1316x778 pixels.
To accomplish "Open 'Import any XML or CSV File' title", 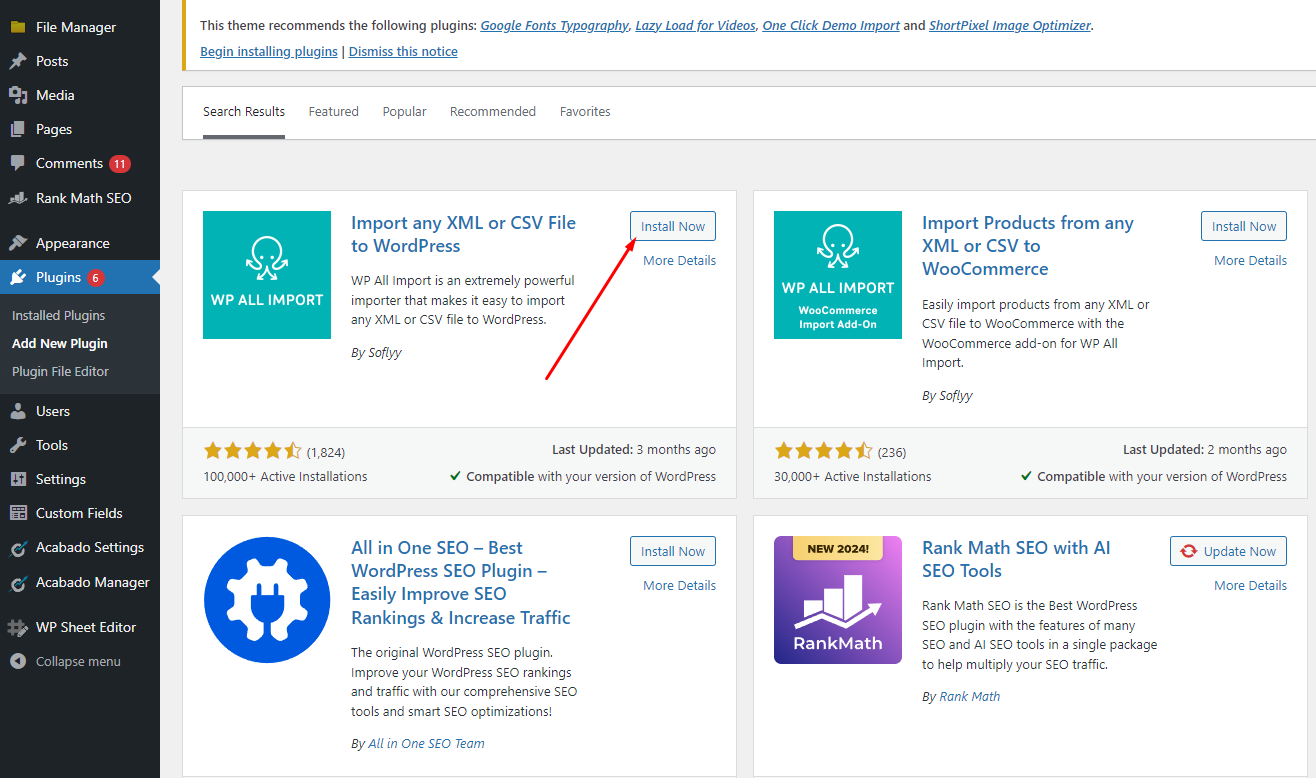I will tap(464, 234).
